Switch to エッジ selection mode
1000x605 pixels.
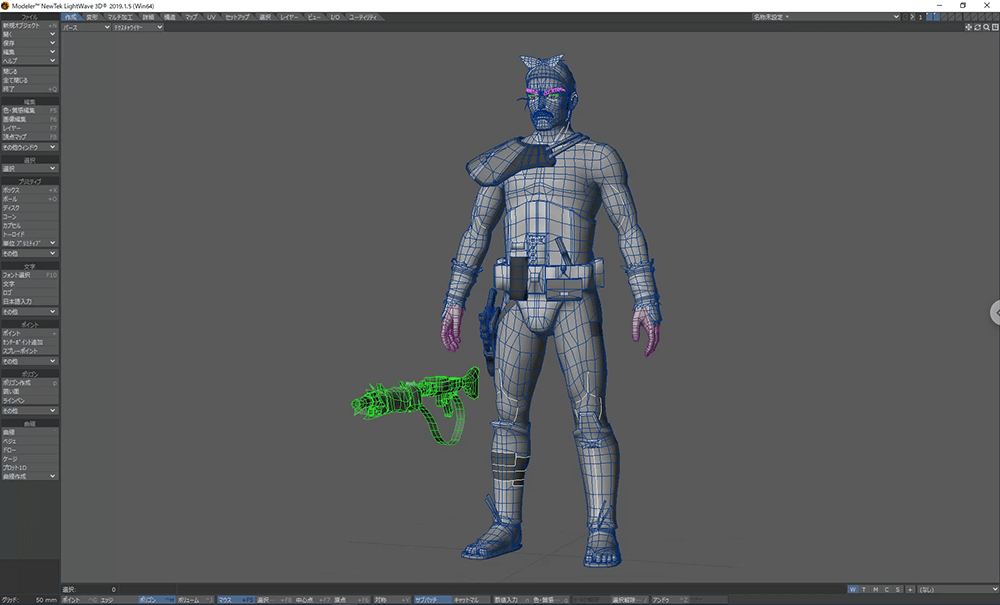118,601
